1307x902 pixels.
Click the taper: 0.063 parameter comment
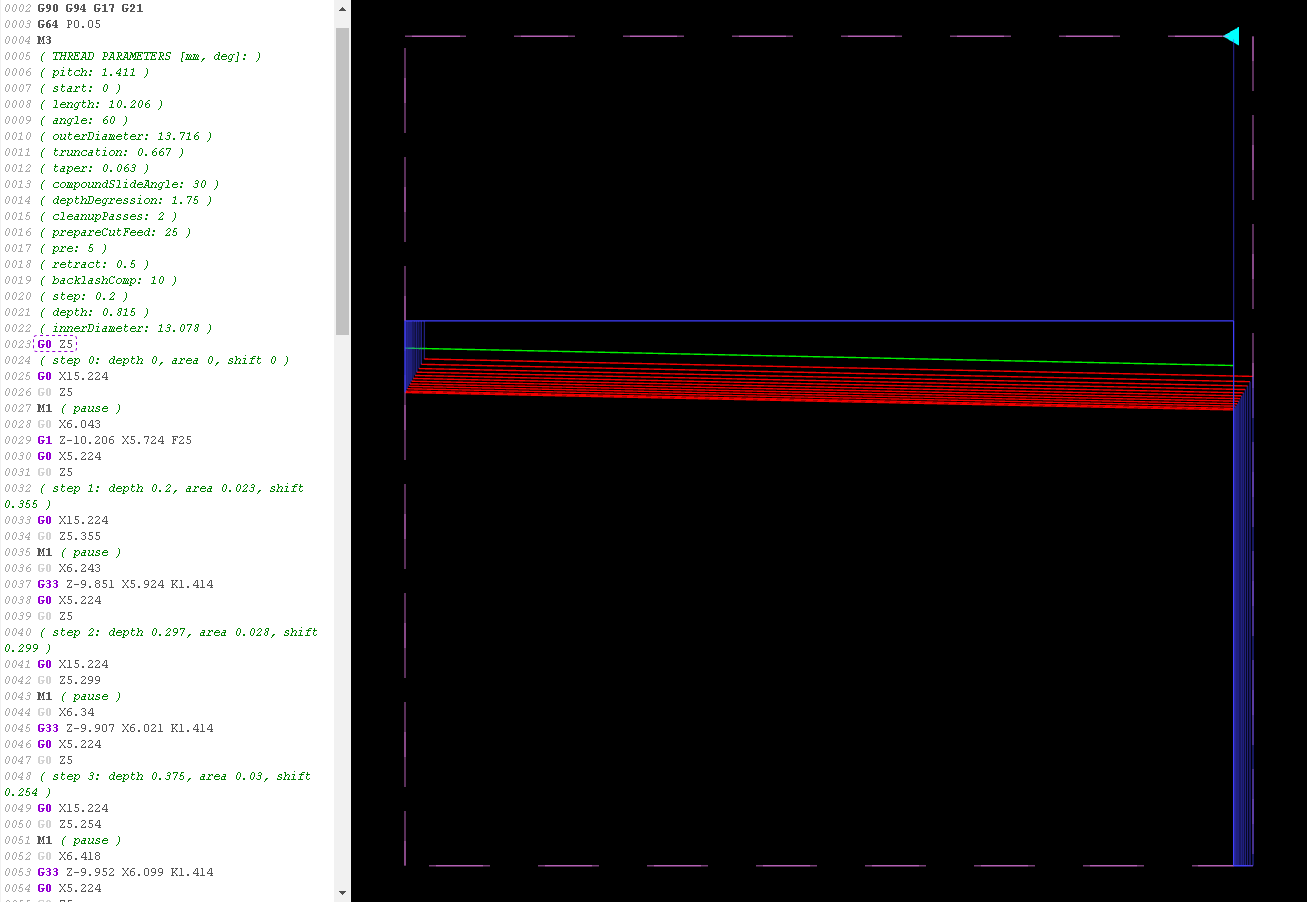pyautogui.click(x=94, y=168)
